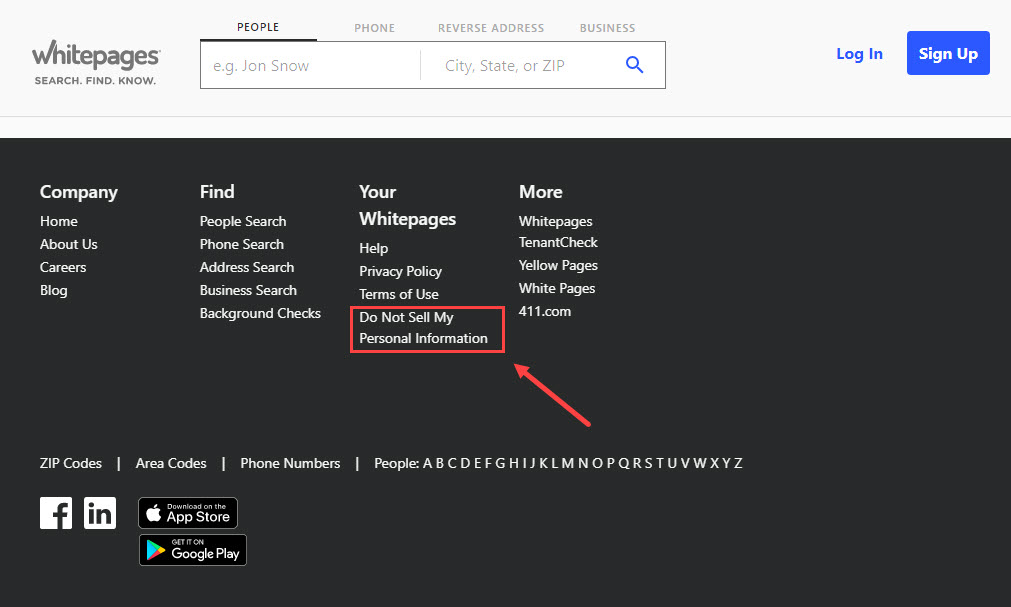This screenshot has width=1011, height=607.
Task: Open the Help link
Action: [x=373, y=248]
